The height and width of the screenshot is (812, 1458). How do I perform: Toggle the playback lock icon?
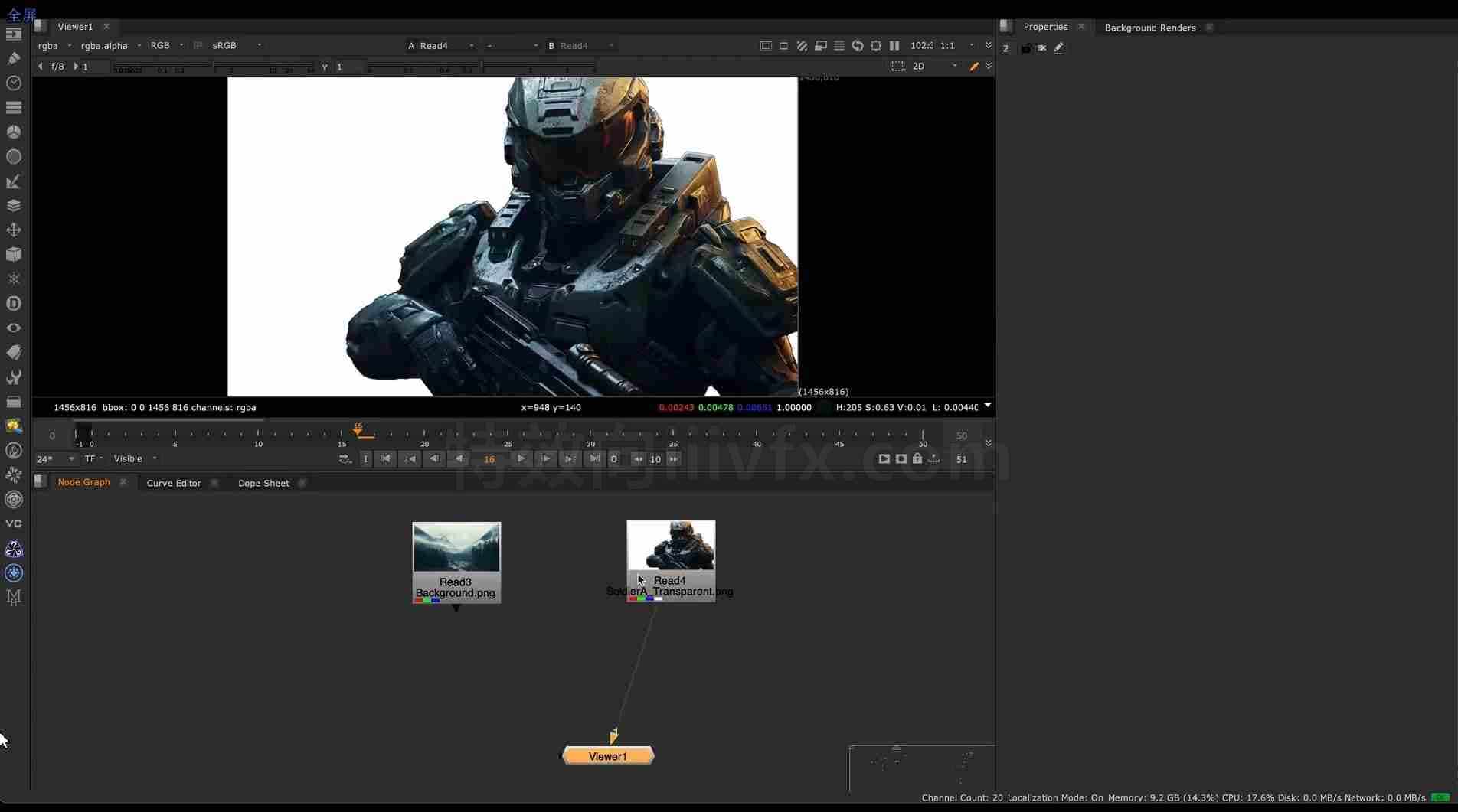click(917, 459)
